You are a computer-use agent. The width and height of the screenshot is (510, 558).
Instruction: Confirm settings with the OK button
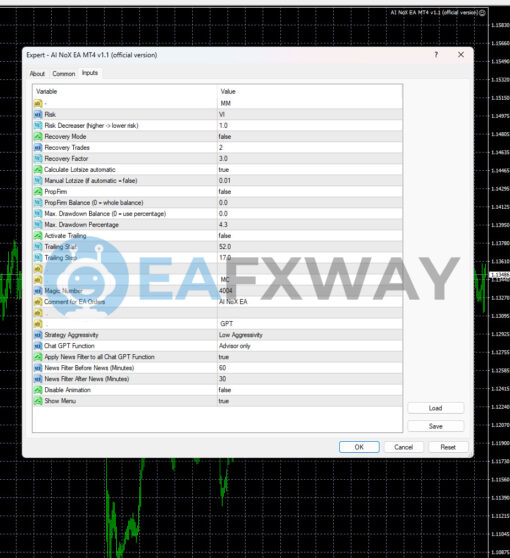[359, 447]
